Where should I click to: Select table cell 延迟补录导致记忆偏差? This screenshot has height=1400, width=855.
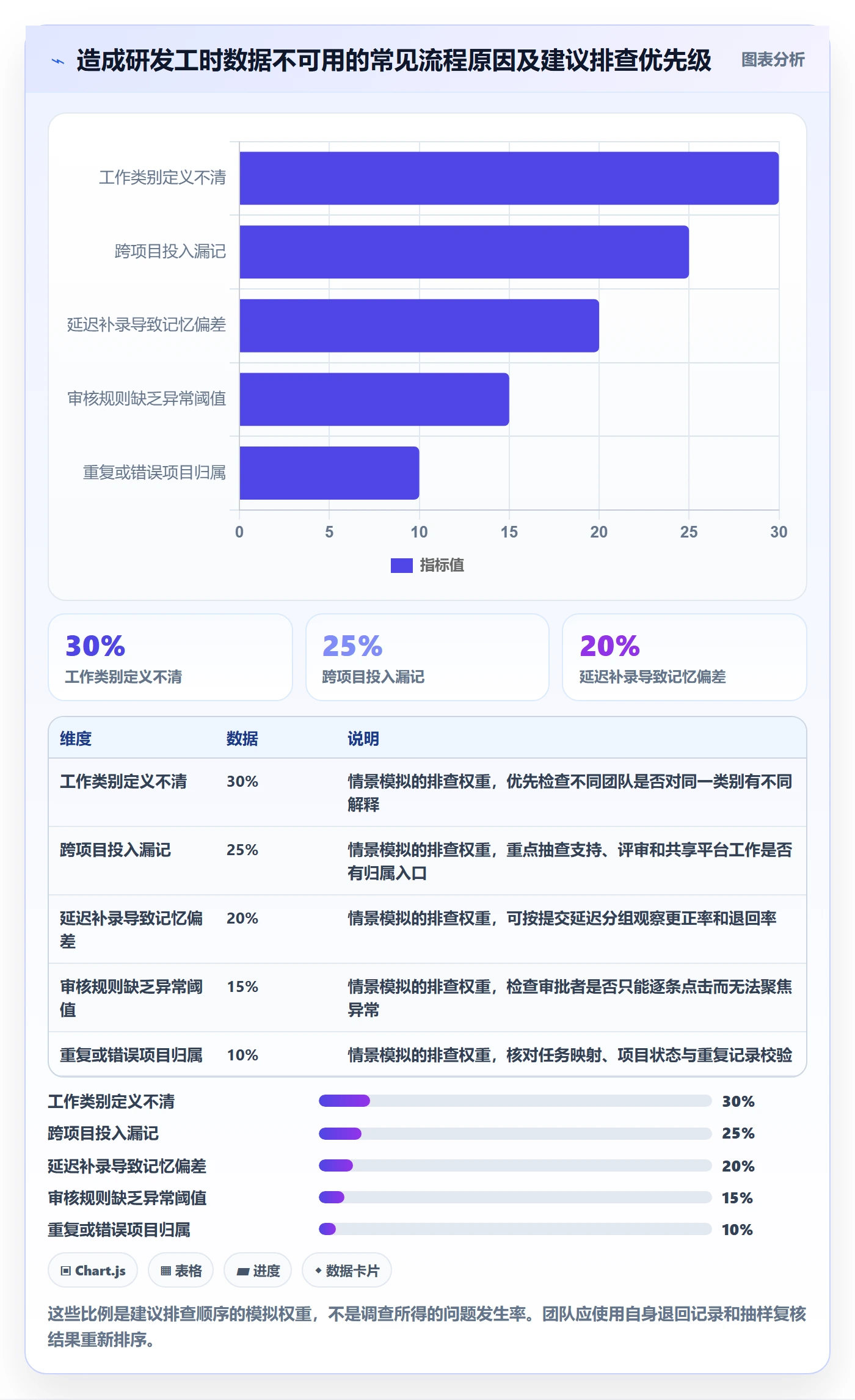(x=131, y=930)
